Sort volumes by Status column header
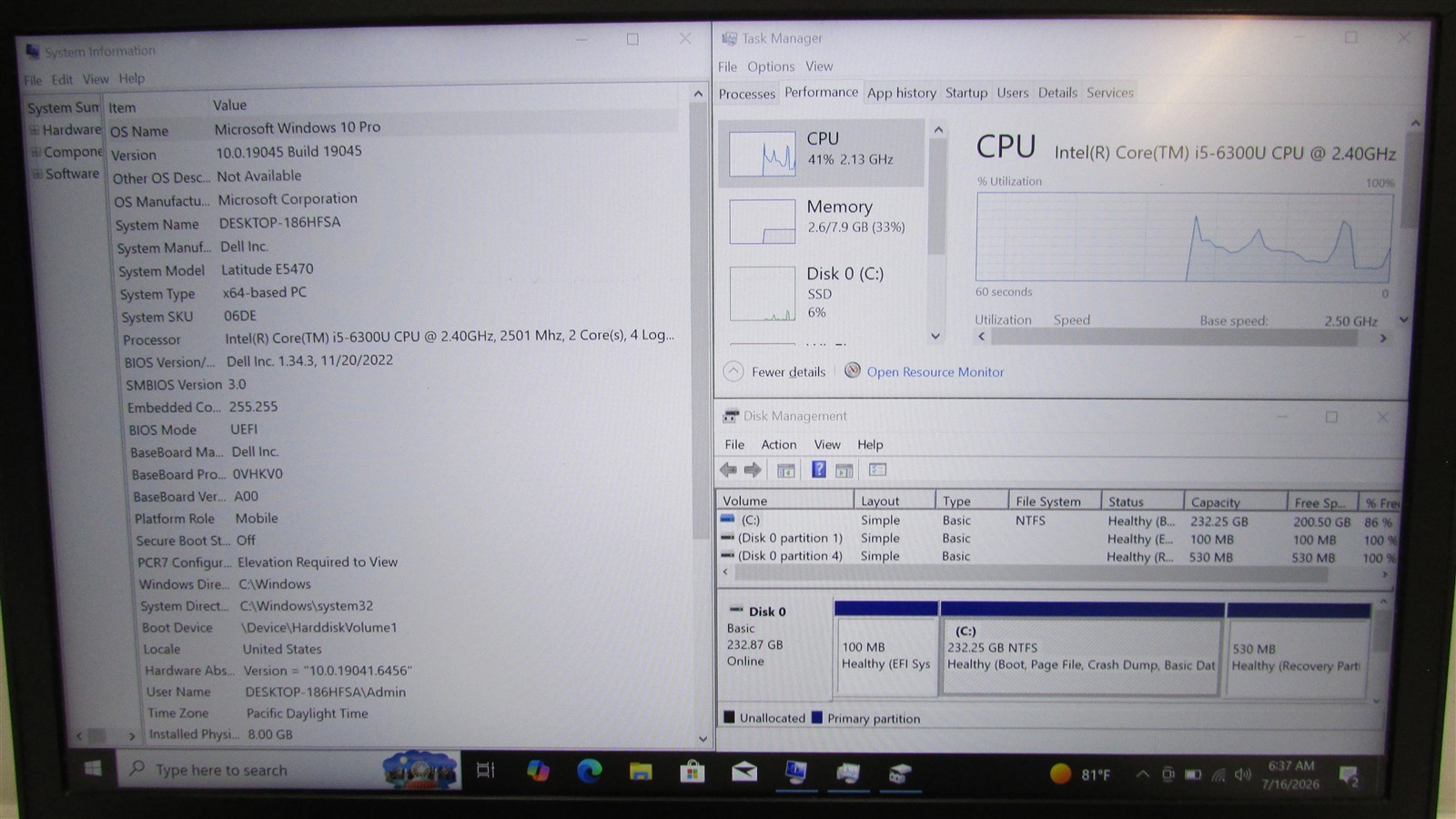 [x=1142, y=501]
